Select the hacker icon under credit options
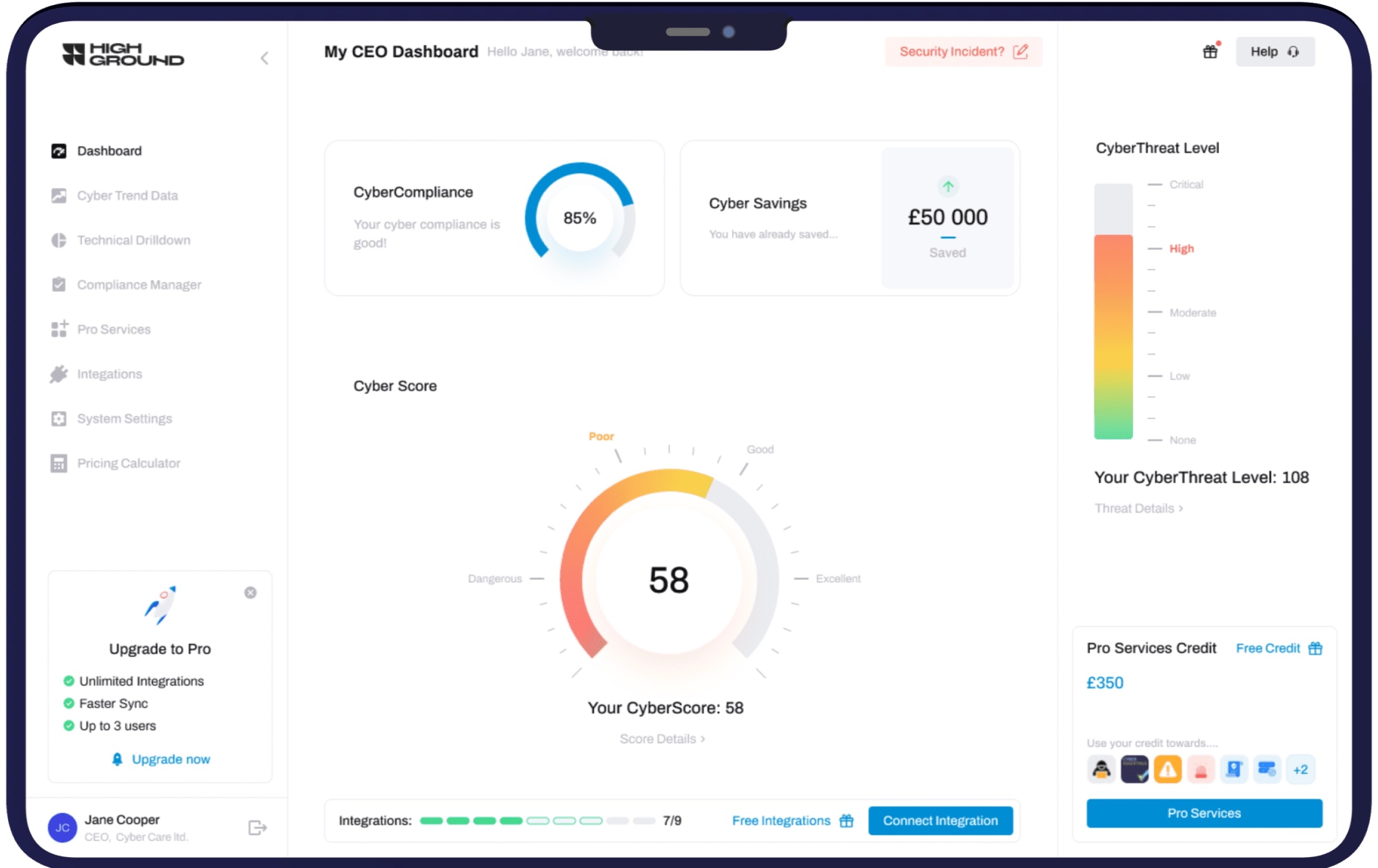The width and height of the screenshot is (1378, 868). (1101, 769)
